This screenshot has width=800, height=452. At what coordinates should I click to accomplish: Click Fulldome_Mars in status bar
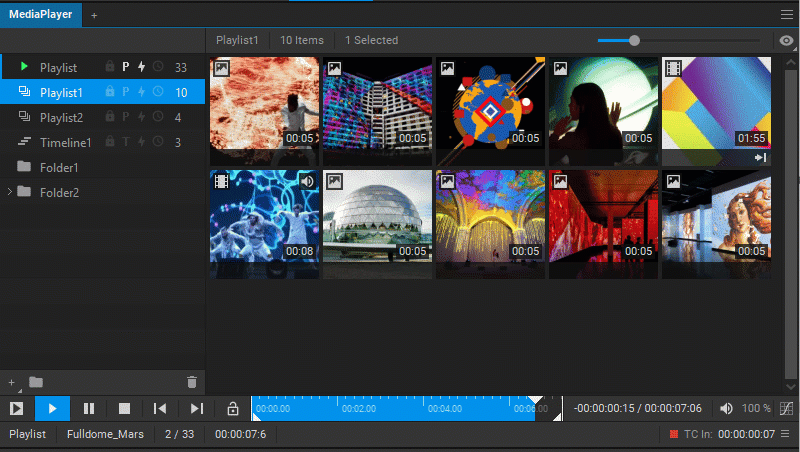click(x=105, y=434)
